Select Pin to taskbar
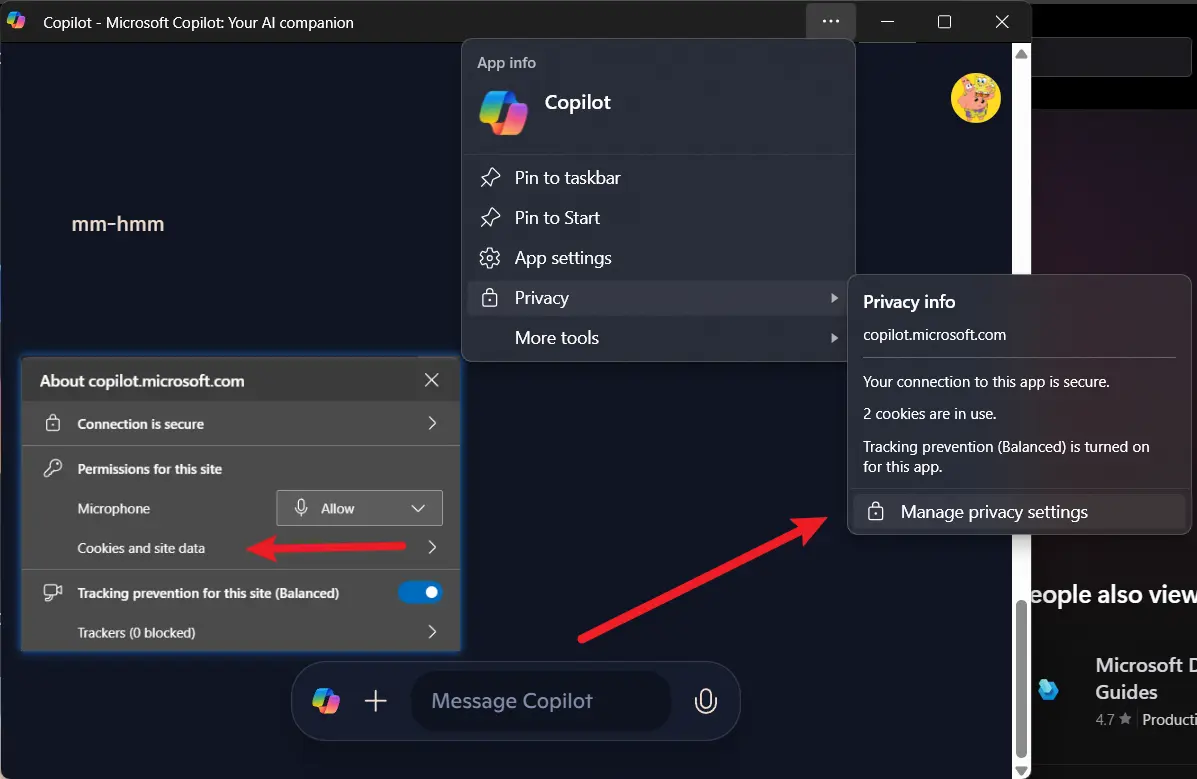 pyautogui.click(x=658, y=178)
